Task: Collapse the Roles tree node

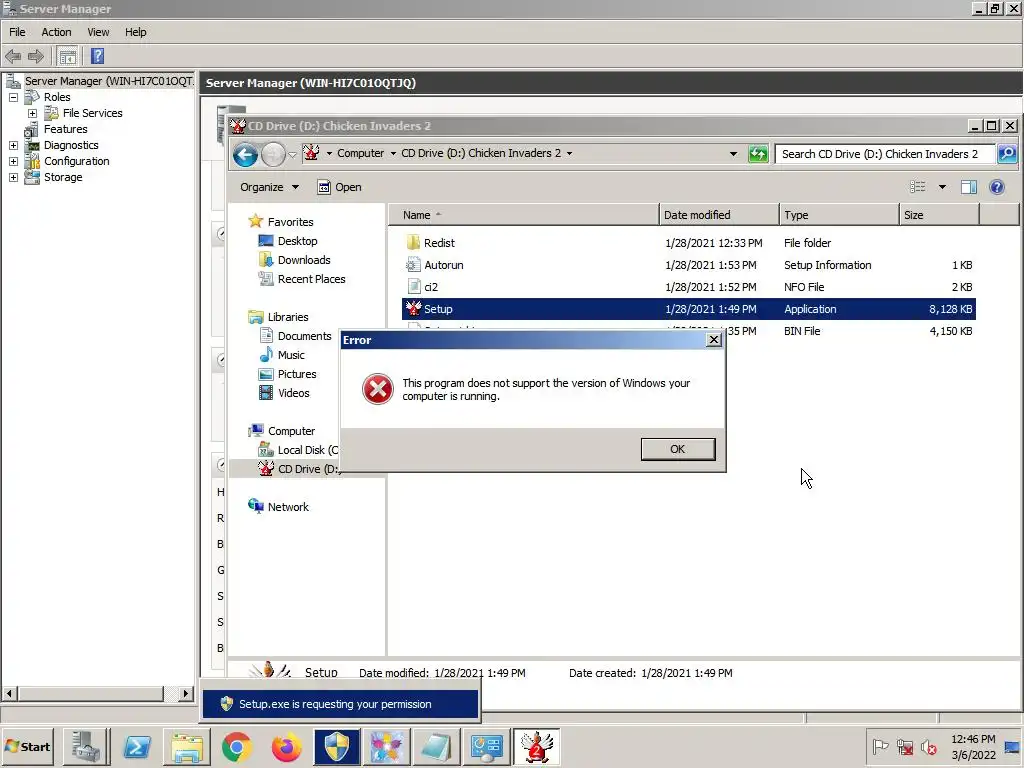Action: click(13, 97)
